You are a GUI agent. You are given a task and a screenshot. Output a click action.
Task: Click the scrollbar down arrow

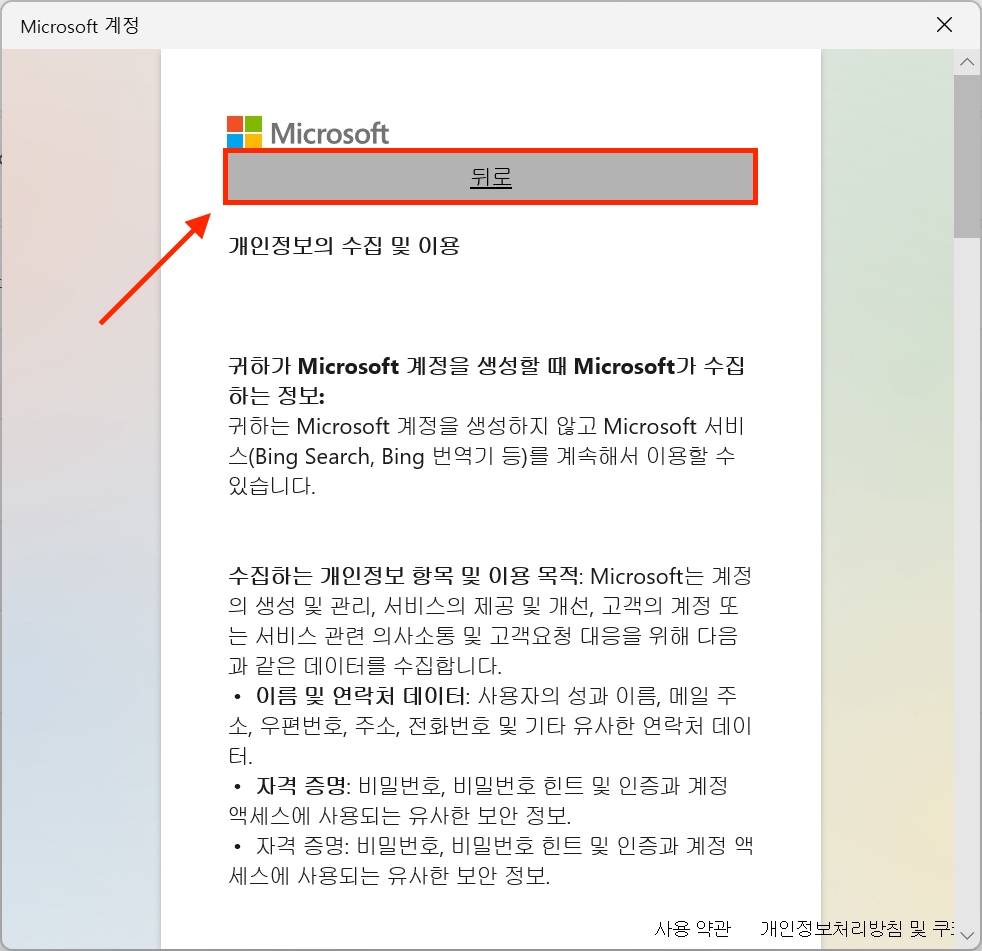[967, 936]
